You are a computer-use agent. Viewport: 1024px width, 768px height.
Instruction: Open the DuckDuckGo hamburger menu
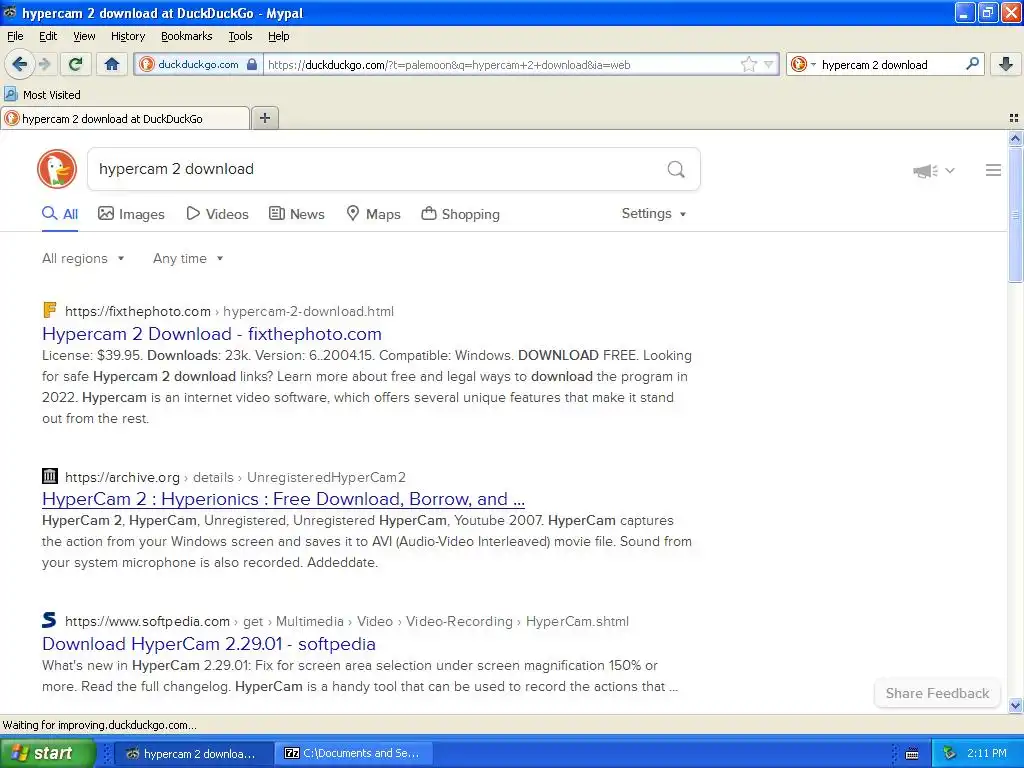click(x=993, y=170)
